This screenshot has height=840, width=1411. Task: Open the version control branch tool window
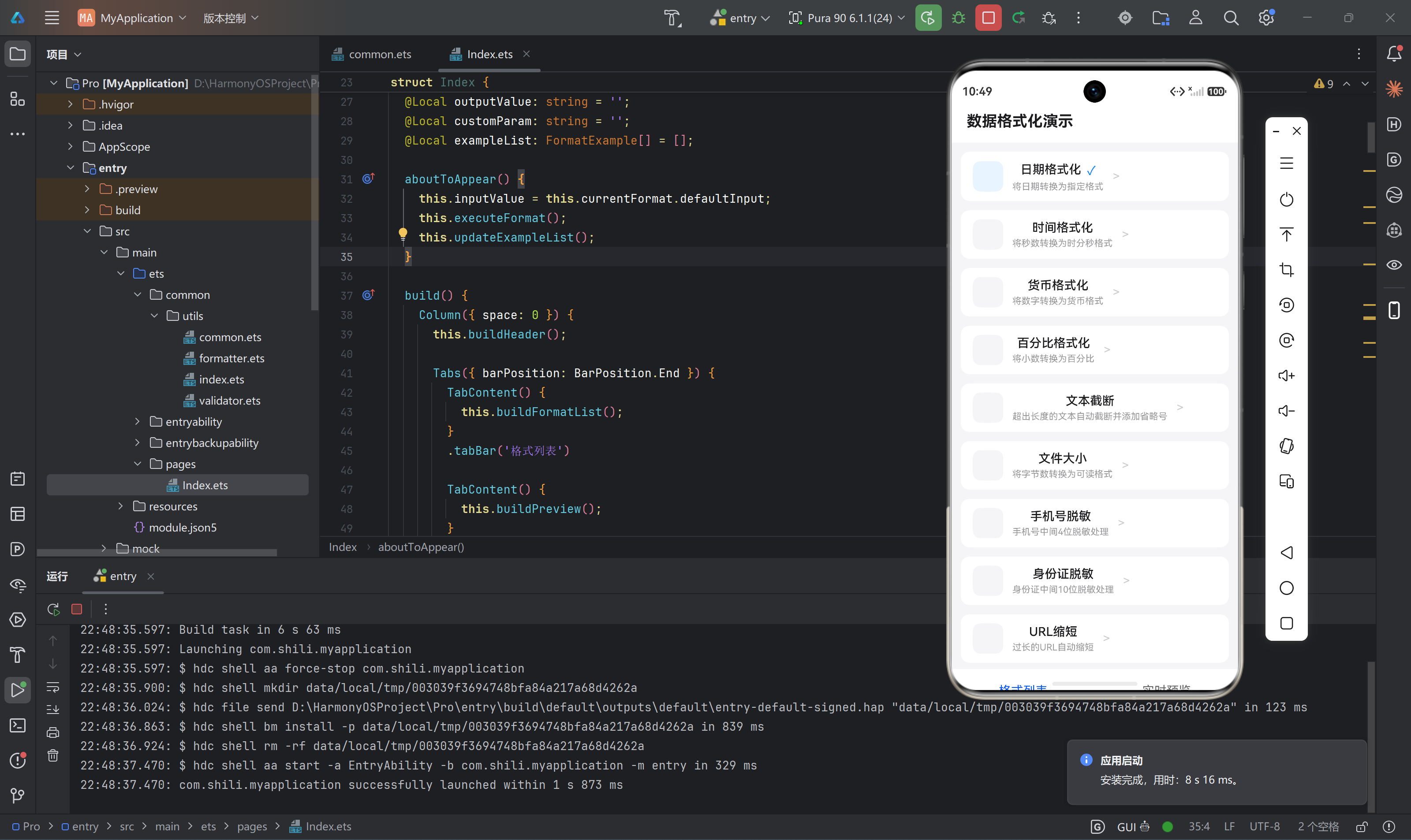click(x=18, y=795)
